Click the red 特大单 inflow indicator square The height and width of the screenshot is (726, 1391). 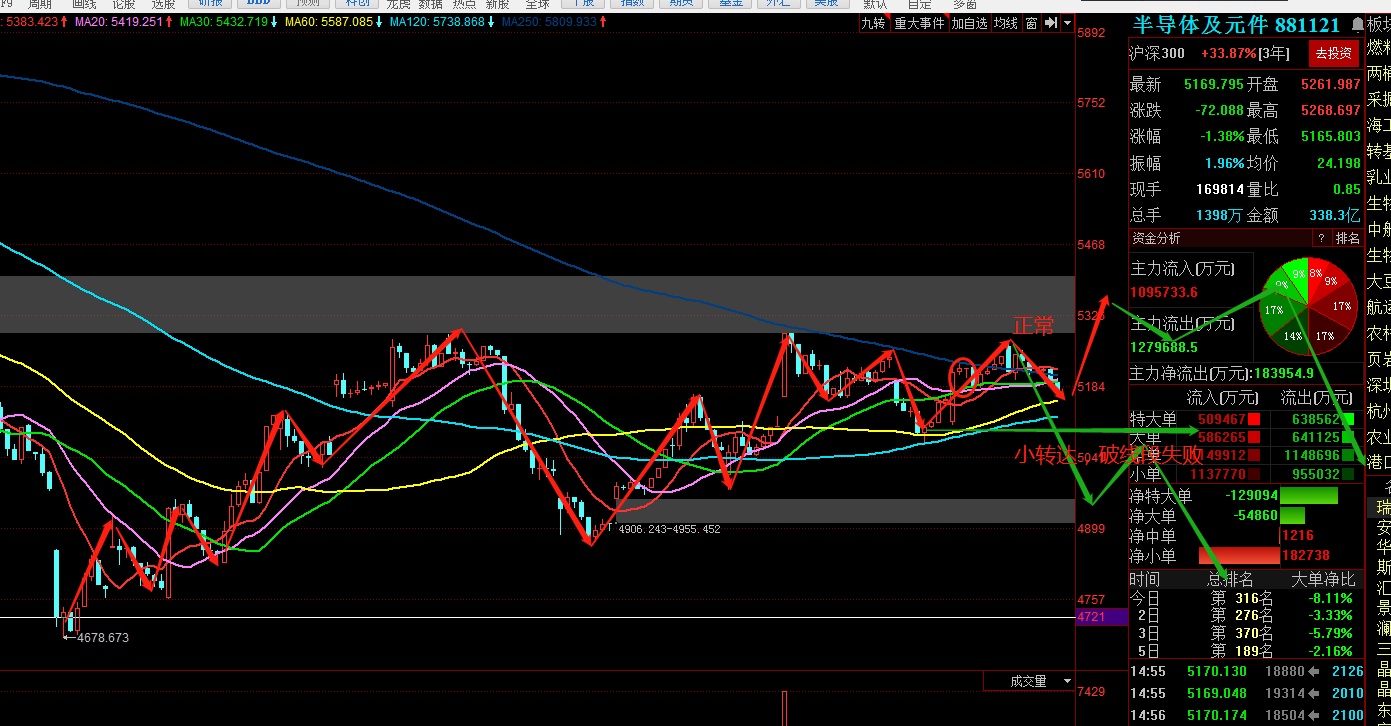pyautogui.click(x=1255, y=419)
